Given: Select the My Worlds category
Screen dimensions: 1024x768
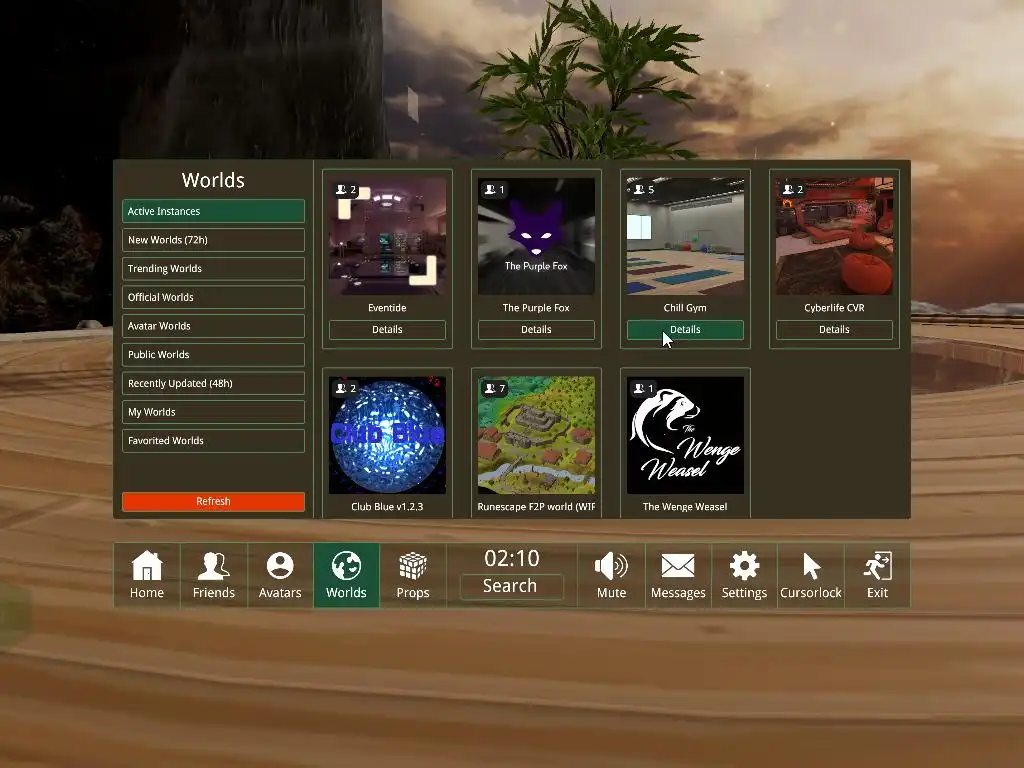Looking at the screenshot, I should tap(213, 412).
